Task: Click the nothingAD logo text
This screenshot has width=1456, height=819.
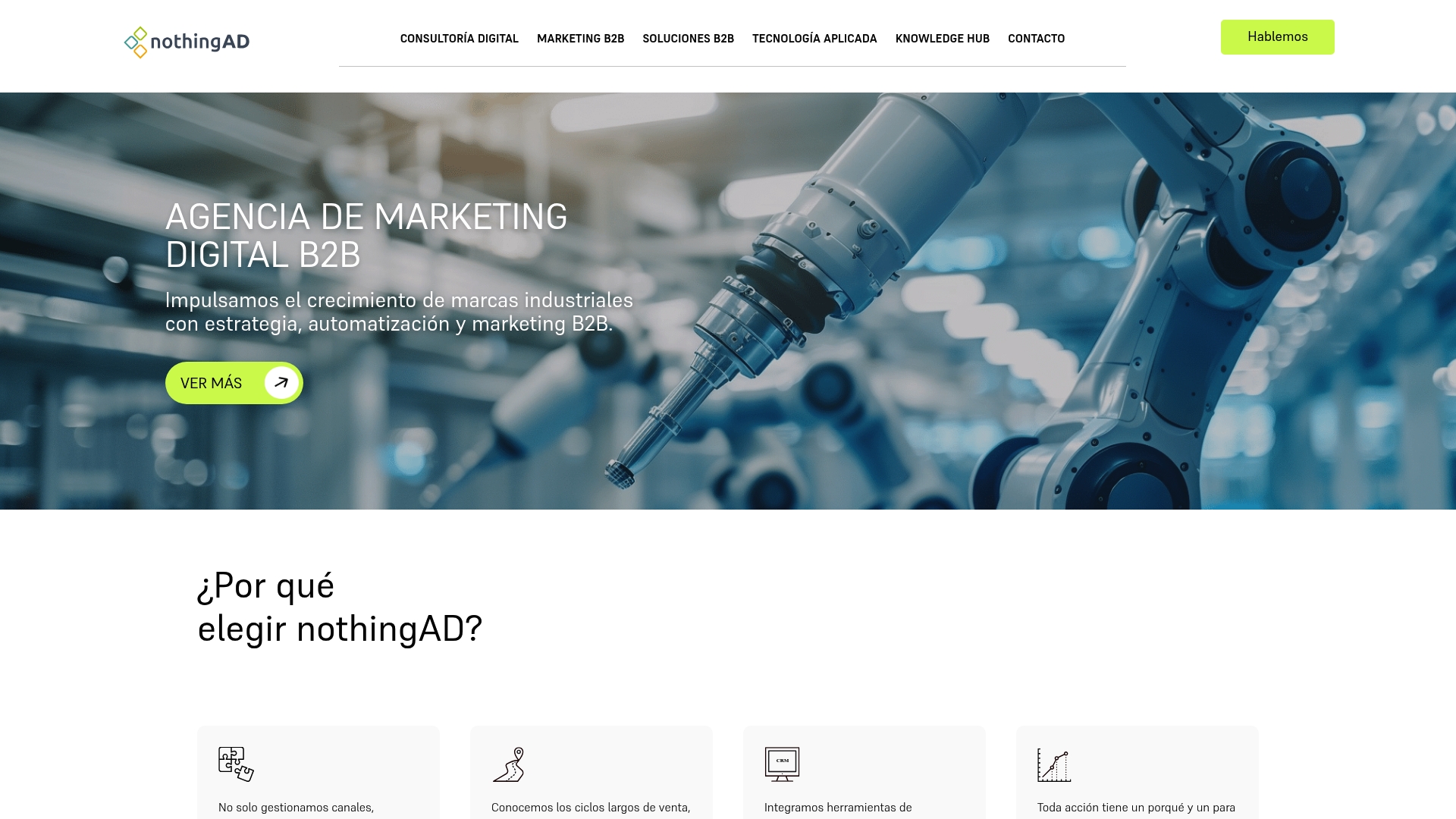Action: 200,42
